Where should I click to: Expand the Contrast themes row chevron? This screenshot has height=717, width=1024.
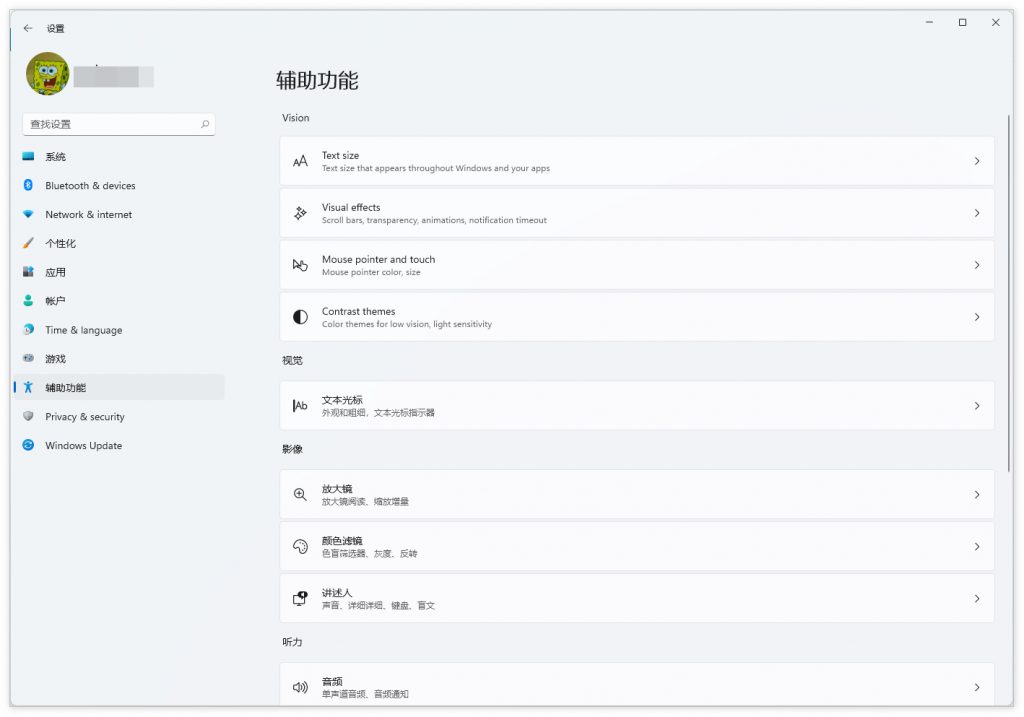[976, 317]
